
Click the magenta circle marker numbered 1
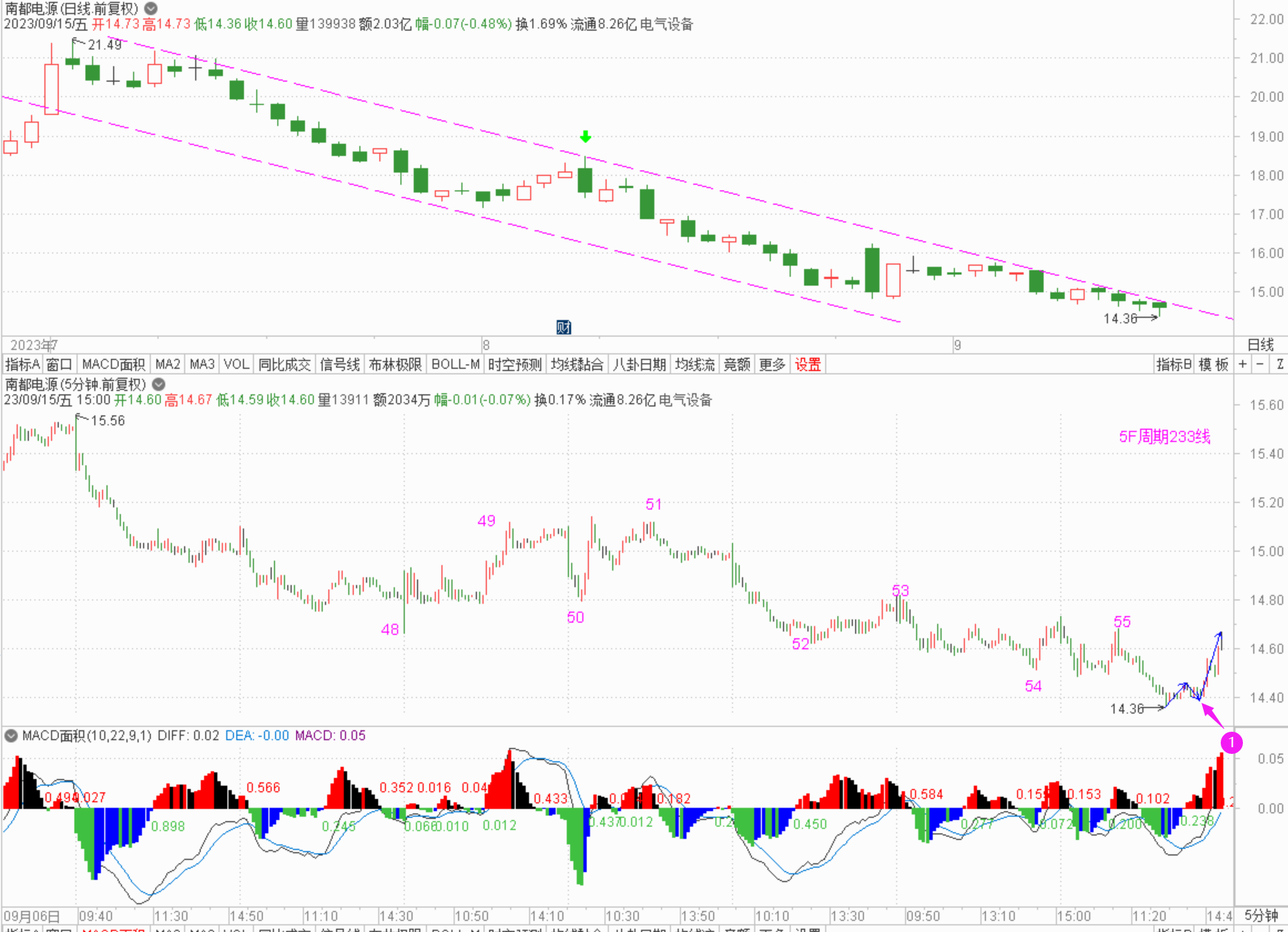tap(1231, 743)
